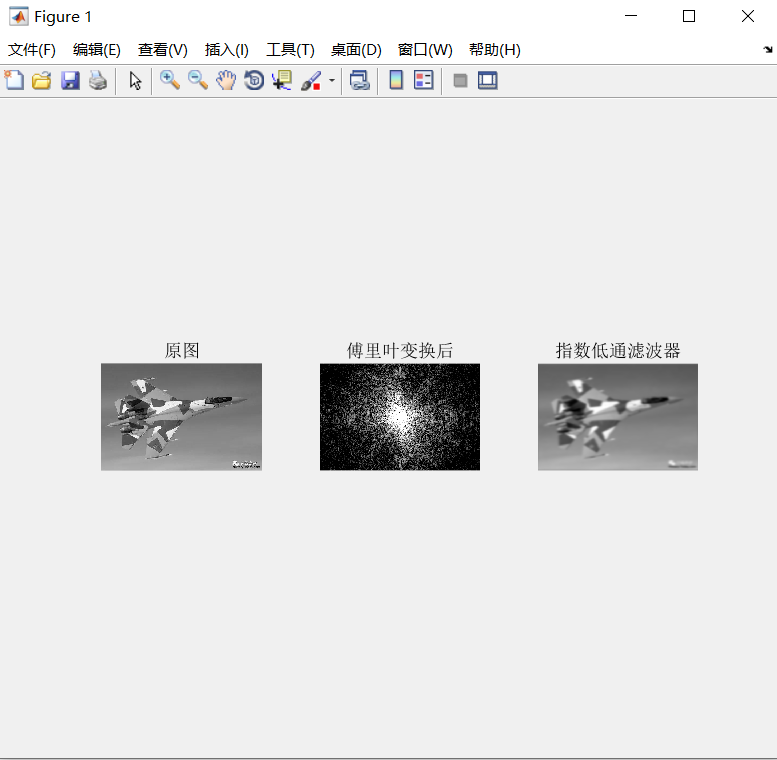
Task: Open the 桌面(D) menu
Action: (x=356, y=50)
